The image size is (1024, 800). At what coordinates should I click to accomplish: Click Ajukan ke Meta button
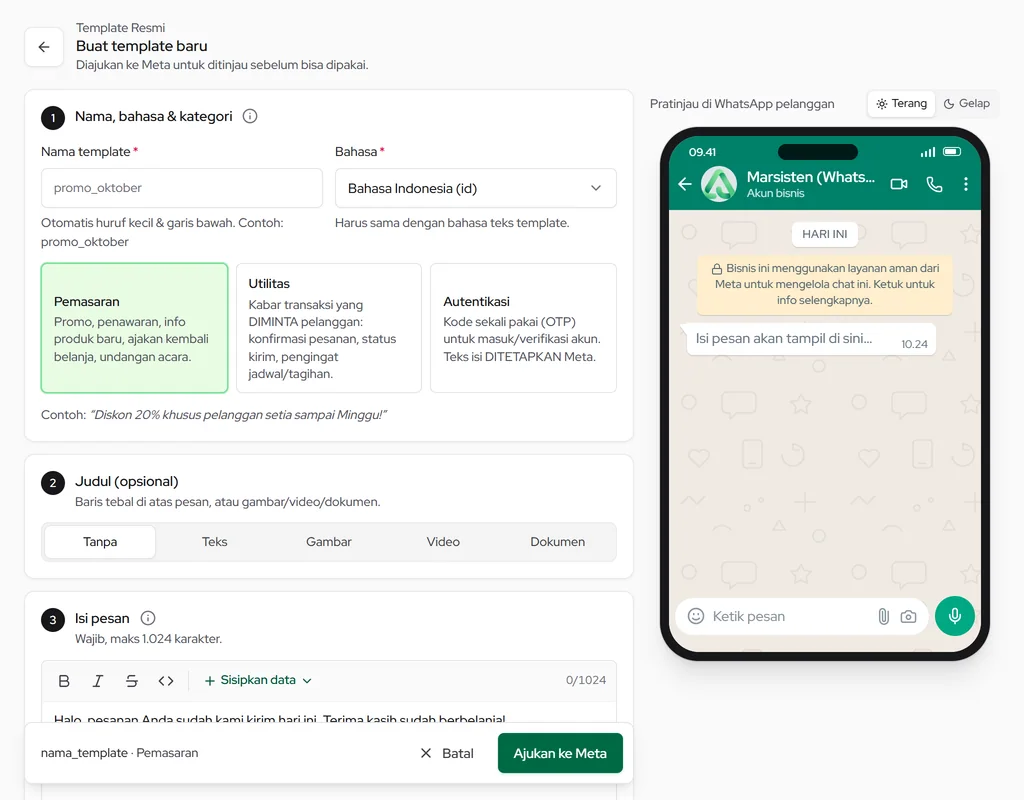tap(560, 753)
